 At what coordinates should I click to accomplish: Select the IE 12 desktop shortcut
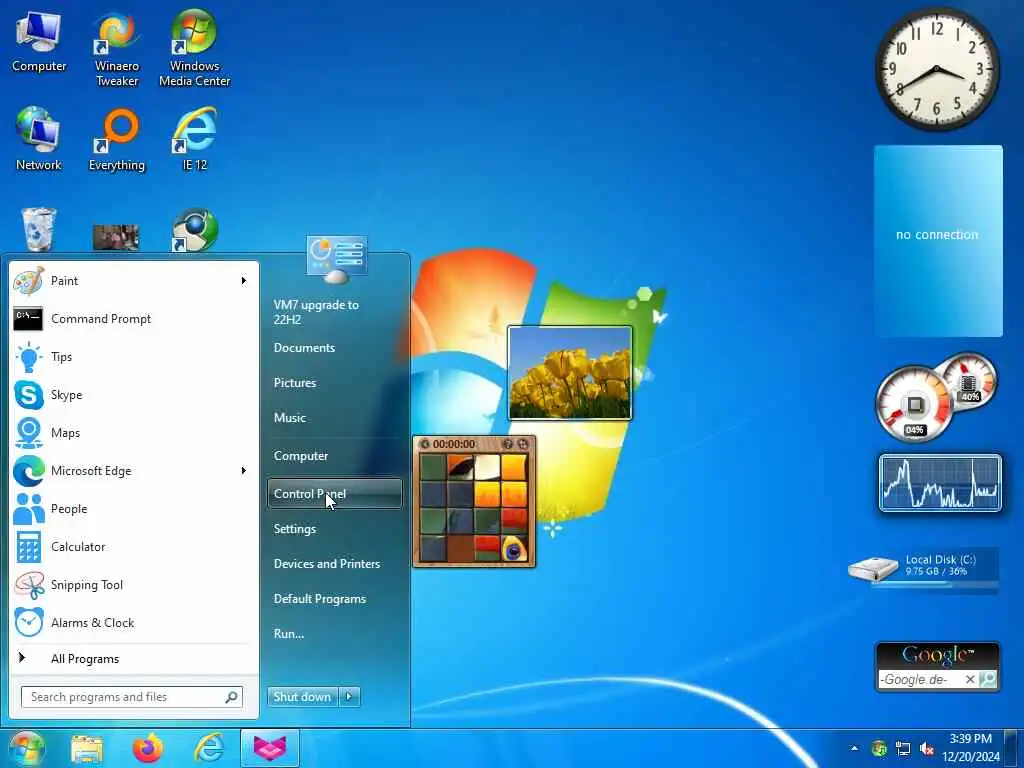coord(195,139)
